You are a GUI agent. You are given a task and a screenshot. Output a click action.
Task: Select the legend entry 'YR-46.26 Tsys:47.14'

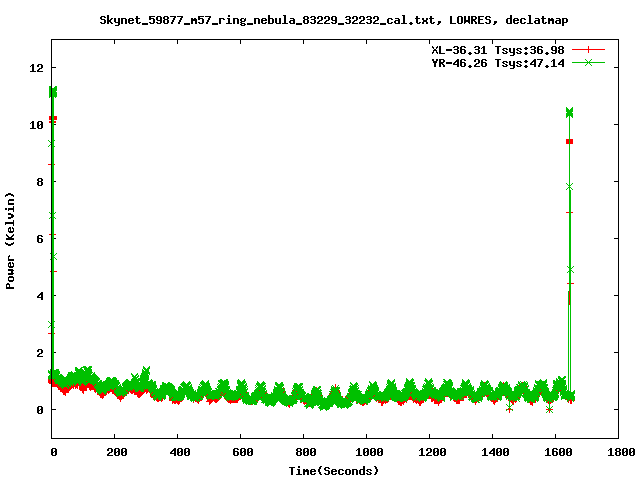pos(498,63)
